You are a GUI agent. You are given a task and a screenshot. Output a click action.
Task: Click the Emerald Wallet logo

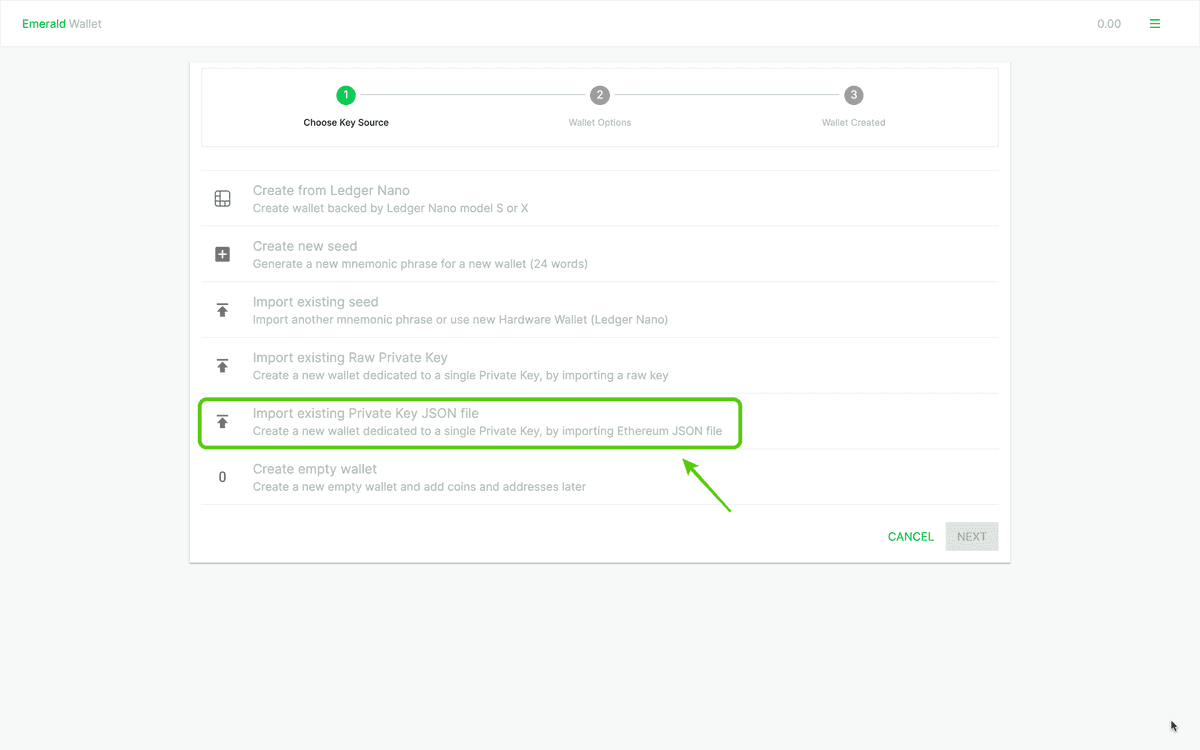point(61,23)
